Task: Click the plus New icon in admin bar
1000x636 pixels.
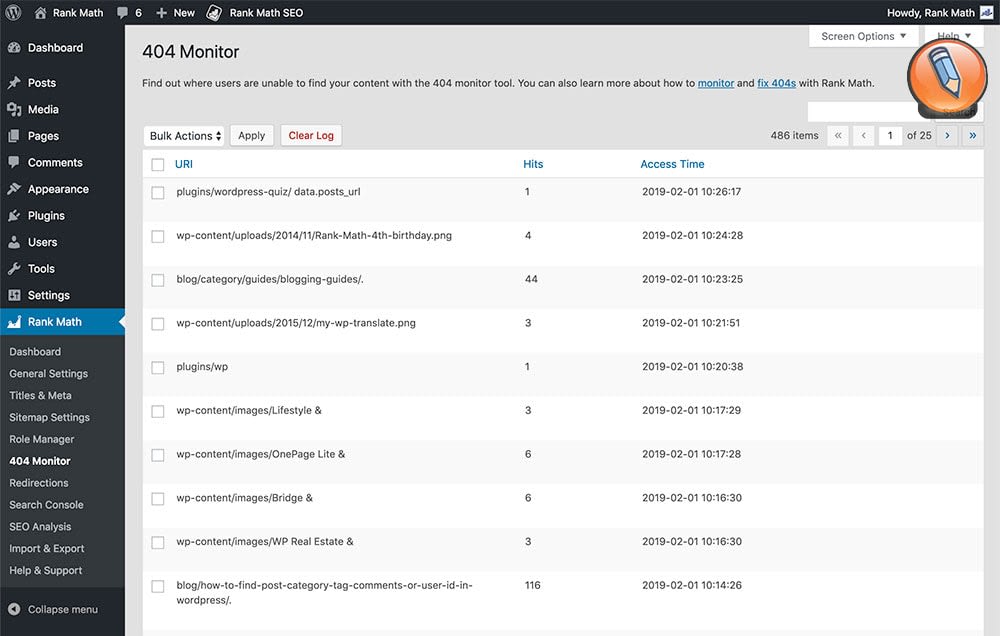Action: click(161, 13)
